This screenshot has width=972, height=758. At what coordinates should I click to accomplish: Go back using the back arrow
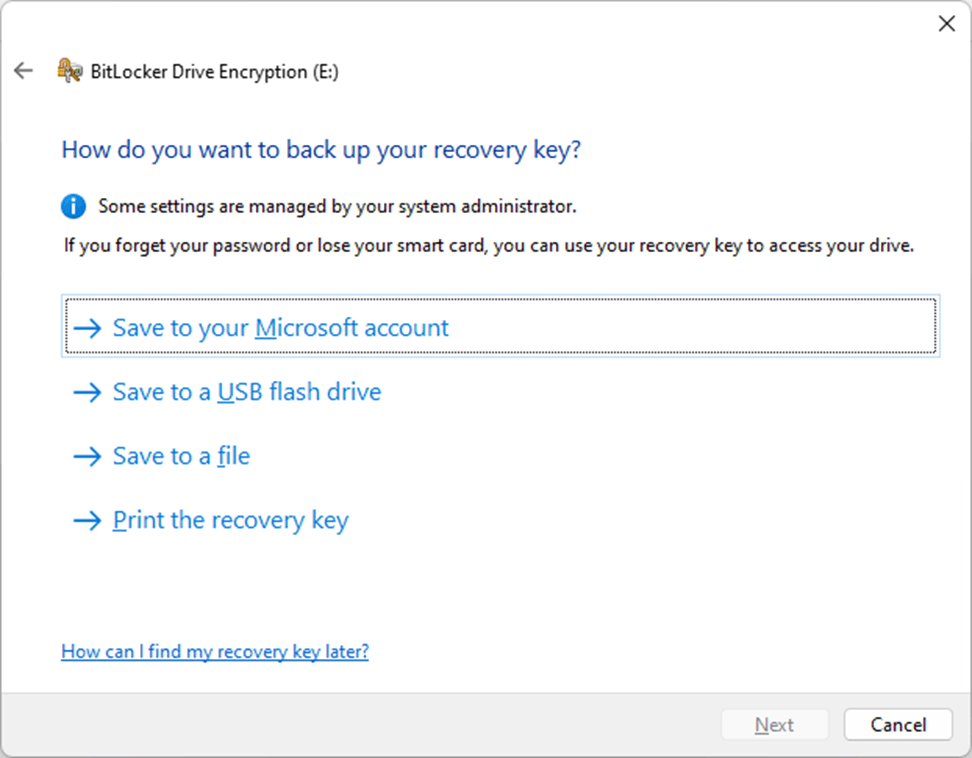tap(23, 71)
